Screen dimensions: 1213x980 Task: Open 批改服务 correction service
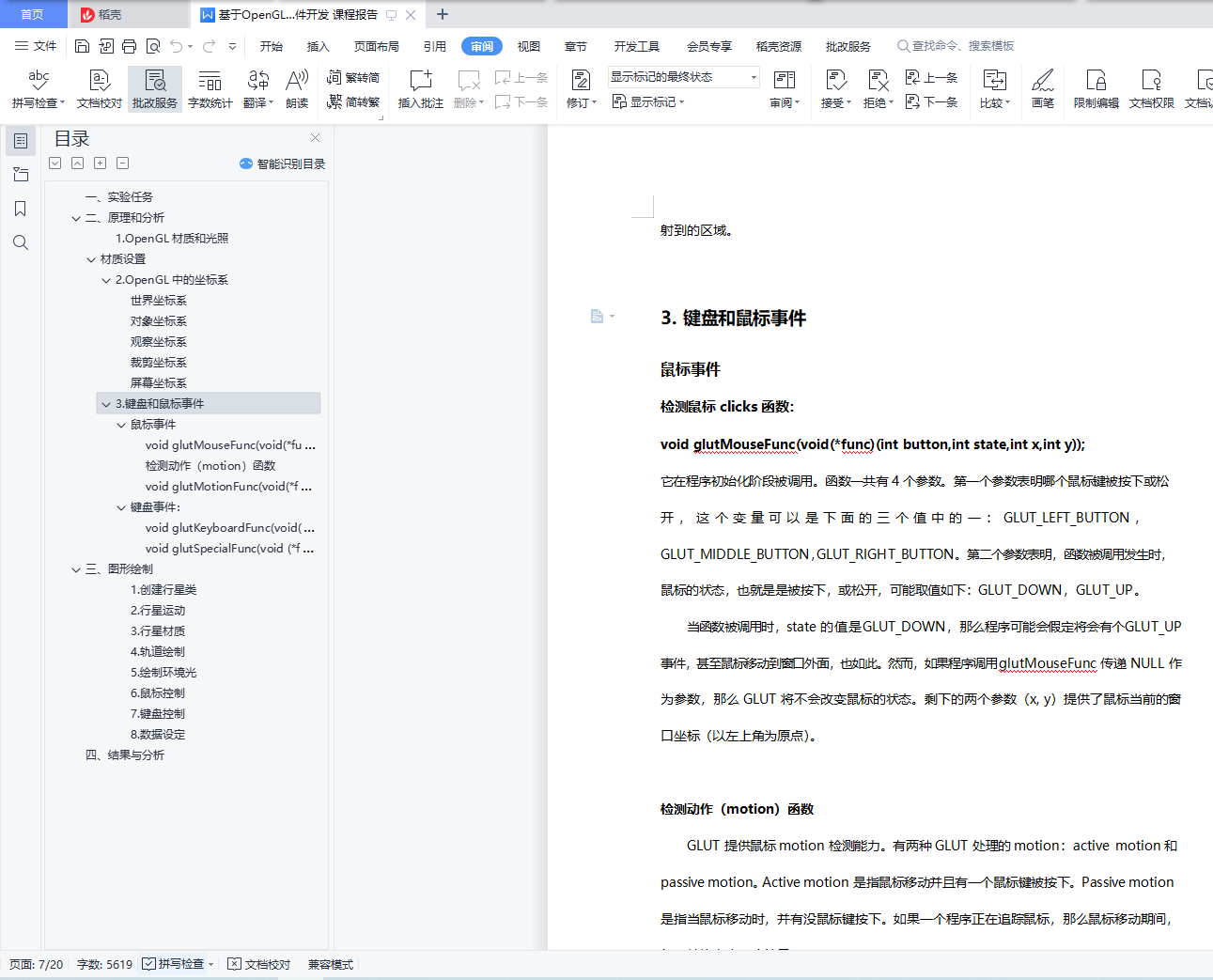155,89
